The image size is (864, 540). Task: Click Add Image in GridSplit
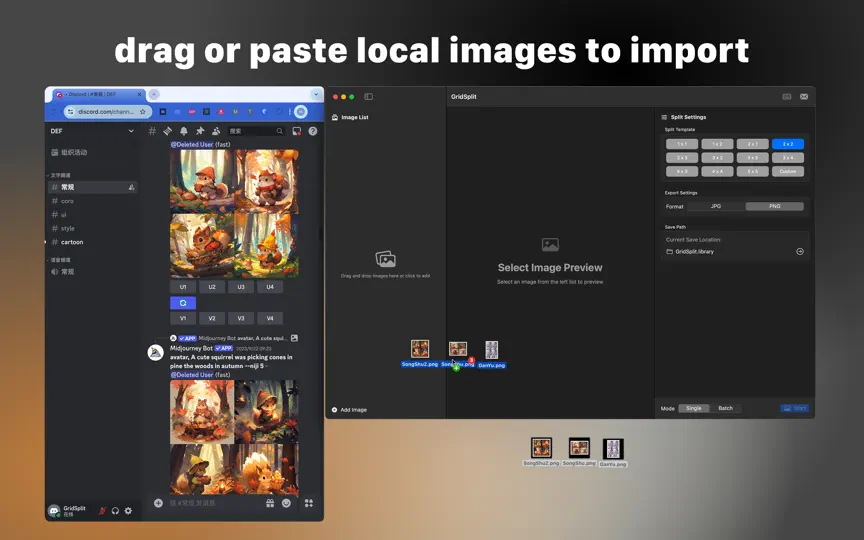(349, 410)
